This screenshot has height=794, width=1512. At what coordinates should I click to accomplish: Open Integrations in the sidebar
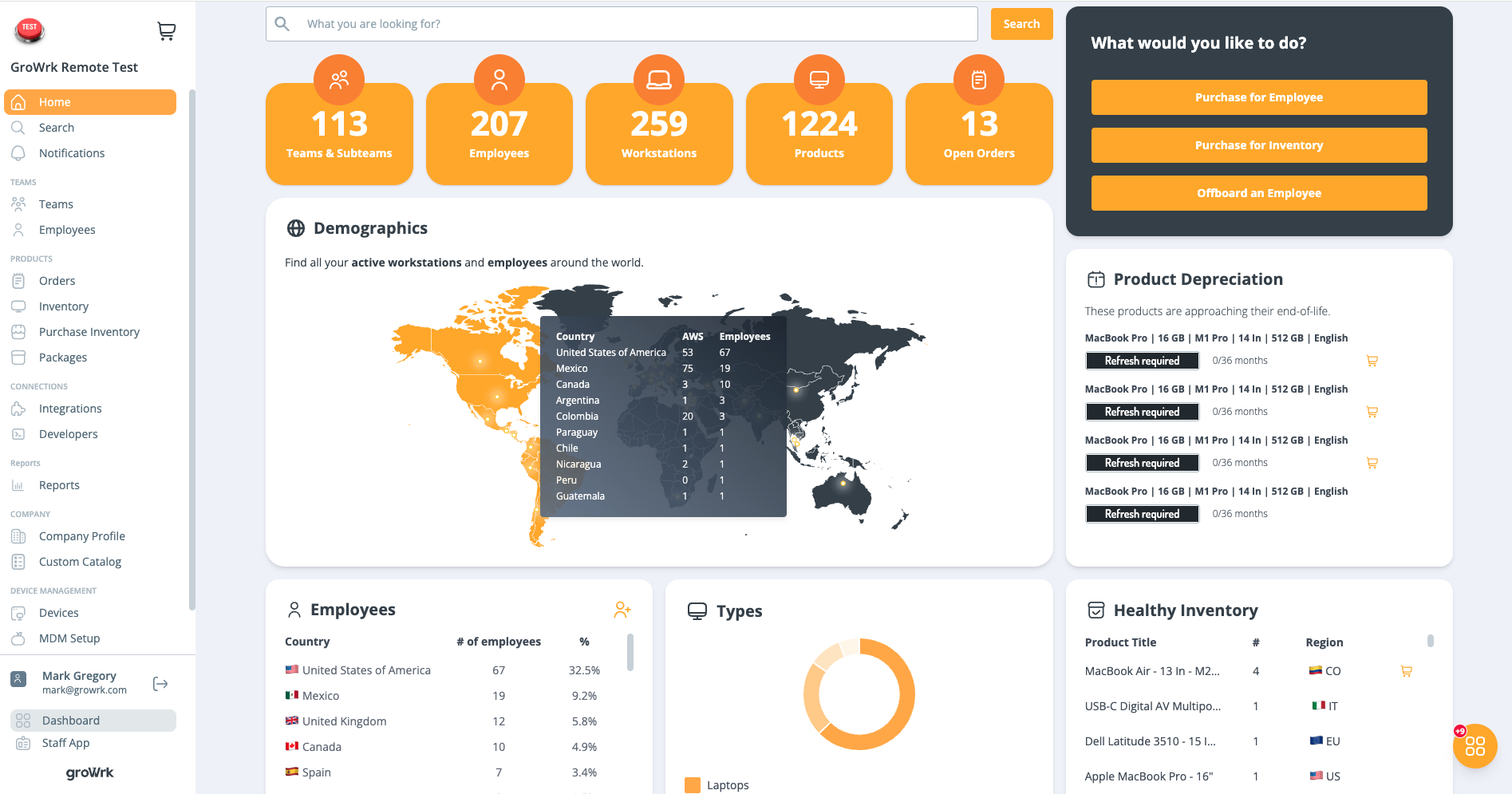pyautogui.click(x=90, y=409)
